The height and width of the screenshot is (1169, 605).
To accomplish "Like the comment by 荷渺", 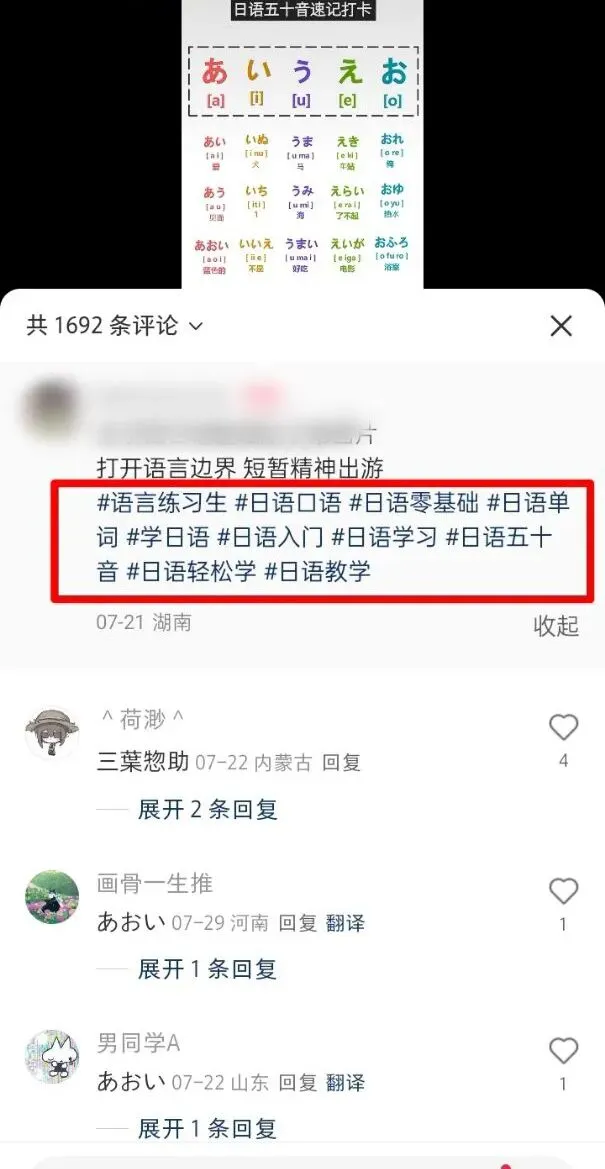I will (563, 727).
